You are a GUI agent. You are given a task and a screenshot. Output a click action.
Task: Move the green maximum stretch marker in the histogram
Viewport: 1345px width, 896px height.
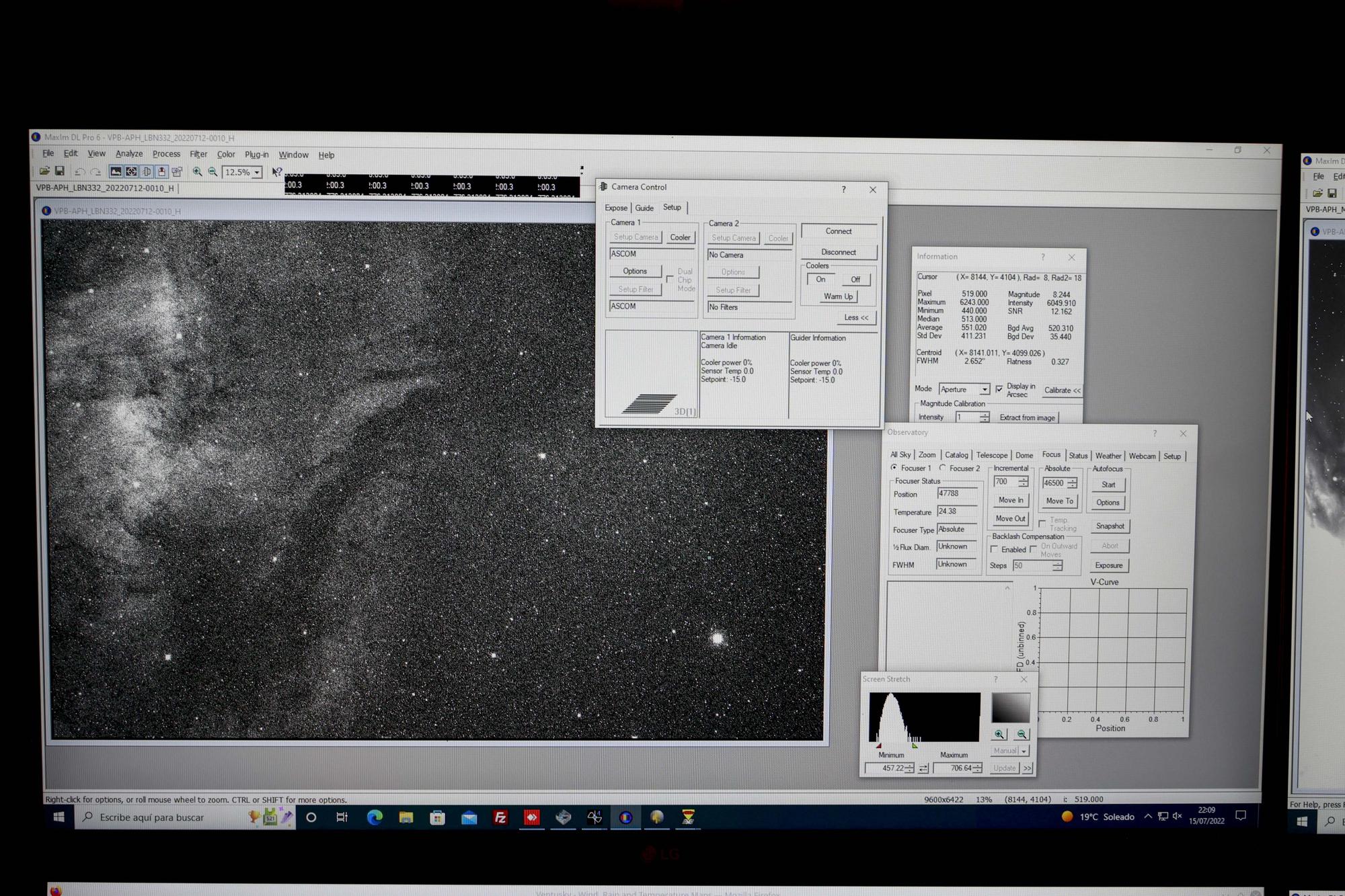tap(915, 745)
